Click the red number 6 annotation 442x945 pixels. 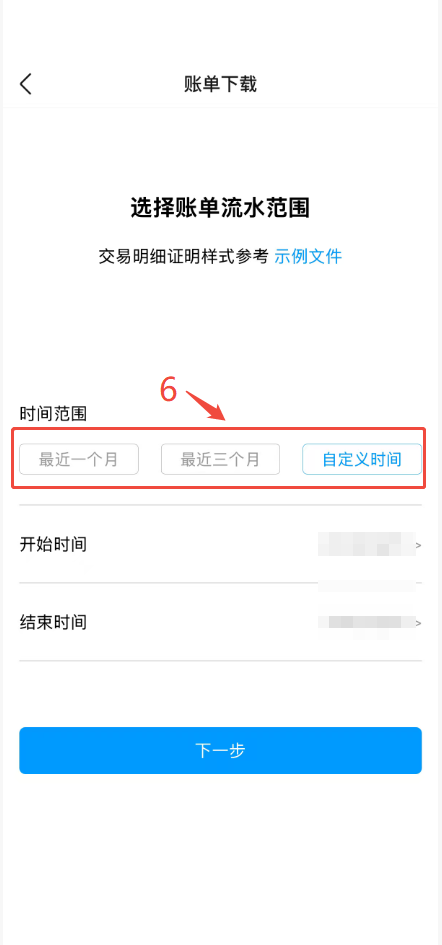pos(168,390)
